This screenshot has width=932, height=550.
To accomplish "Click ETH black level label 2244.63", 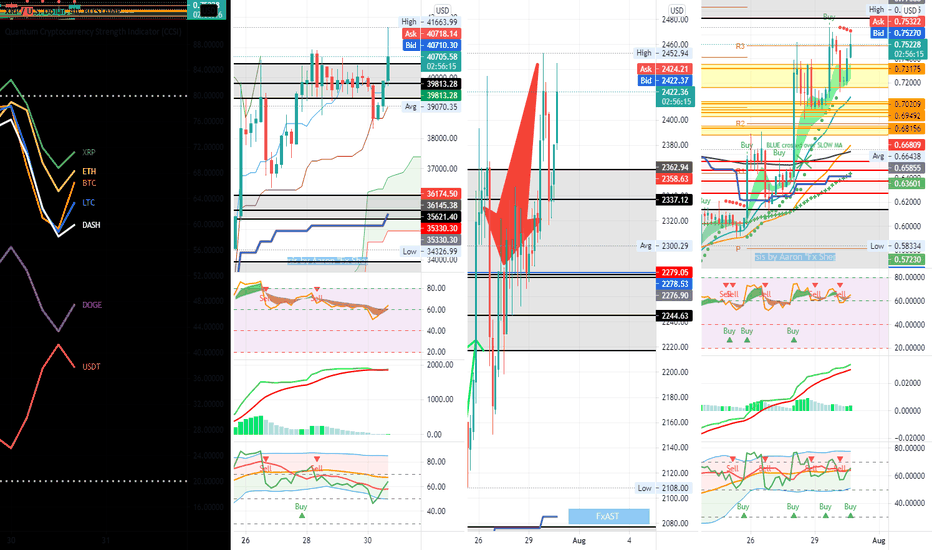I will 674,316.
